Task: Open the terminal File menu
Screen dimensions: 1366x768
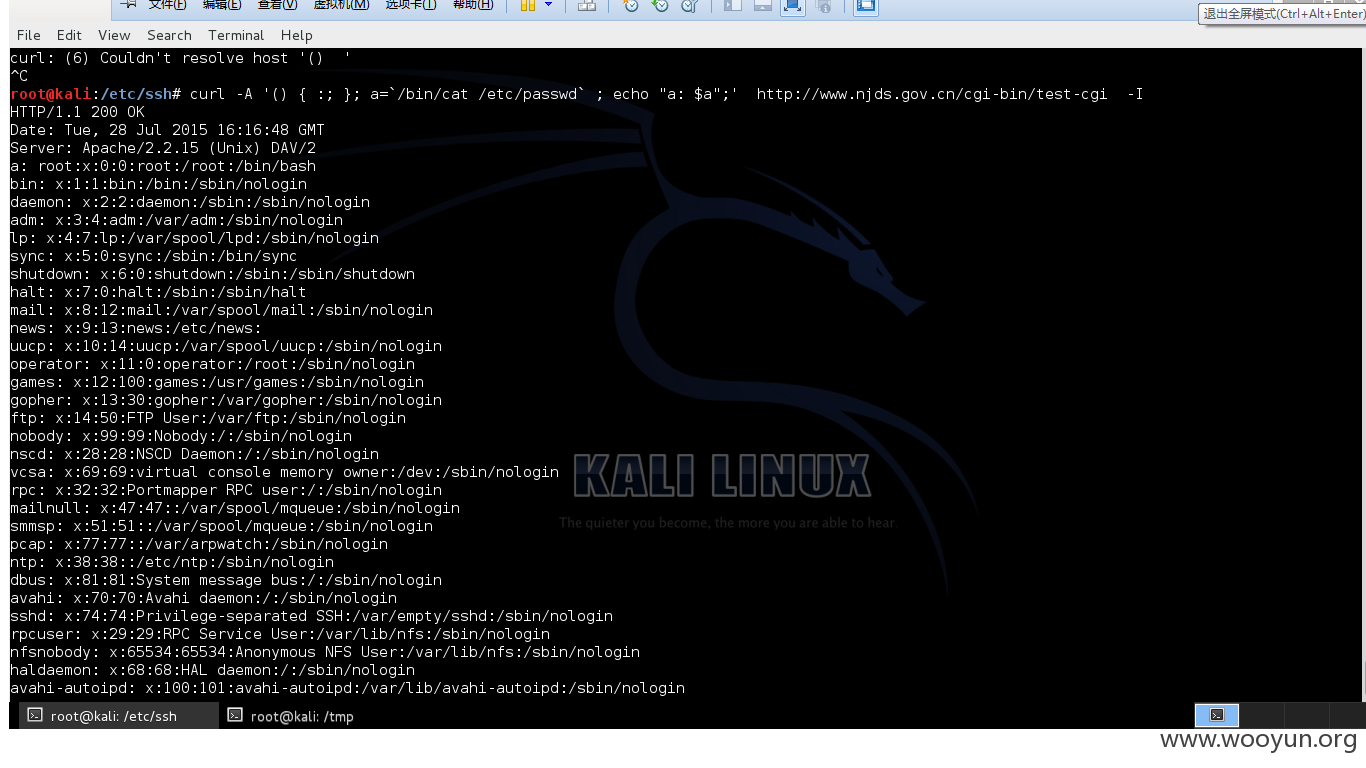Action: pos(28,35)
